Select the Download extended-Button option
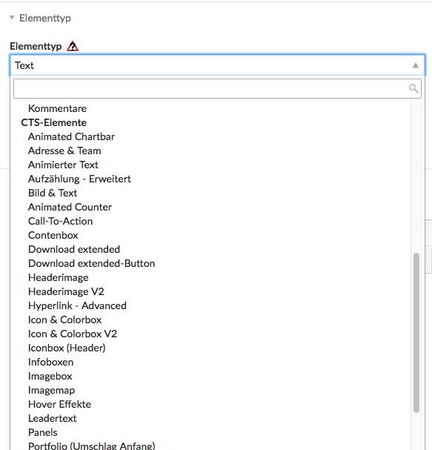 click(x=92, y=263)
